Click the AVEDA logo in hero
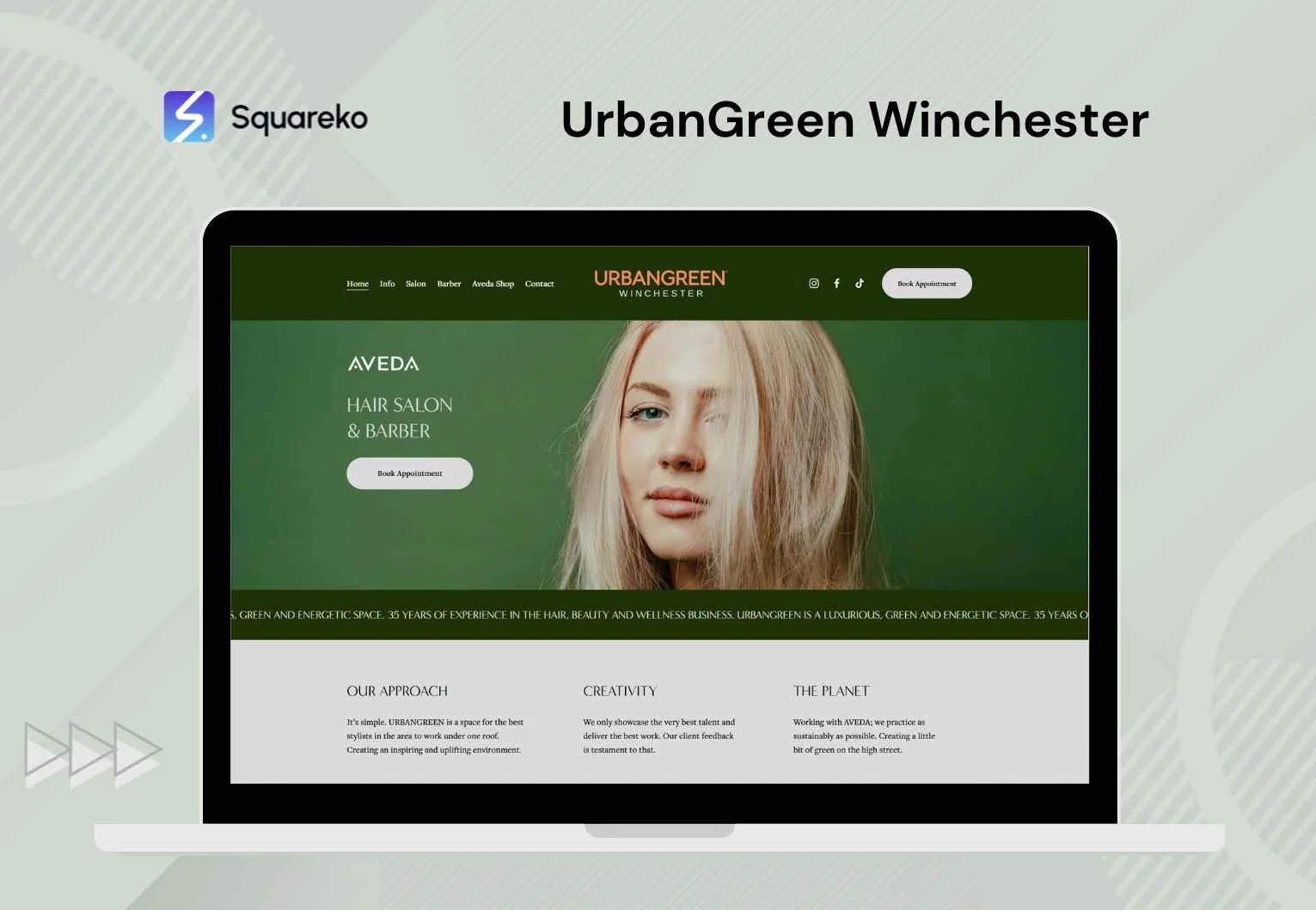The image size is (1316, 910). point(383,363)
